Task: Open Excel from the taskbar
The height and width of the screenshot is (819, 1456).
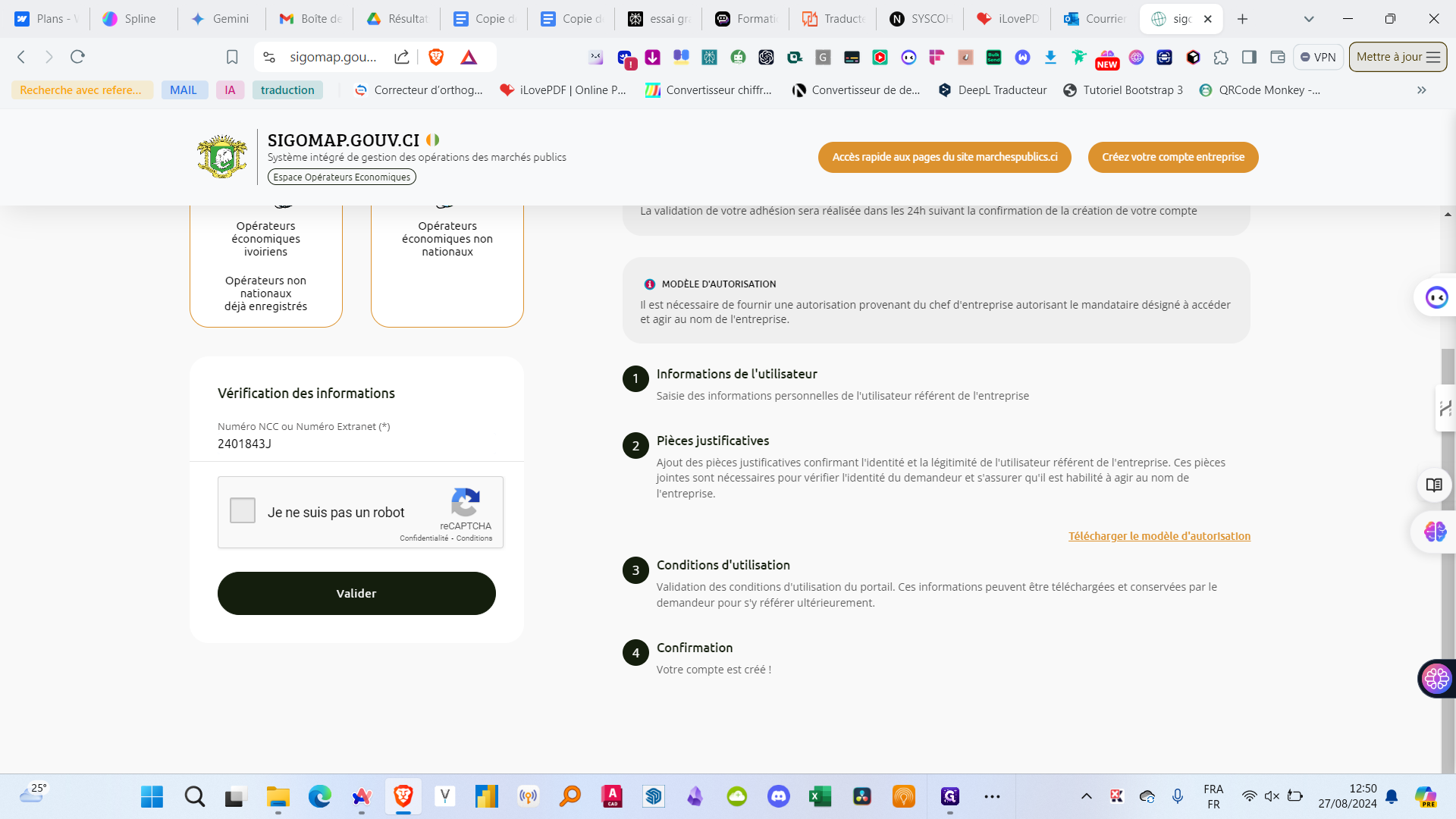Action: point(820,796)
